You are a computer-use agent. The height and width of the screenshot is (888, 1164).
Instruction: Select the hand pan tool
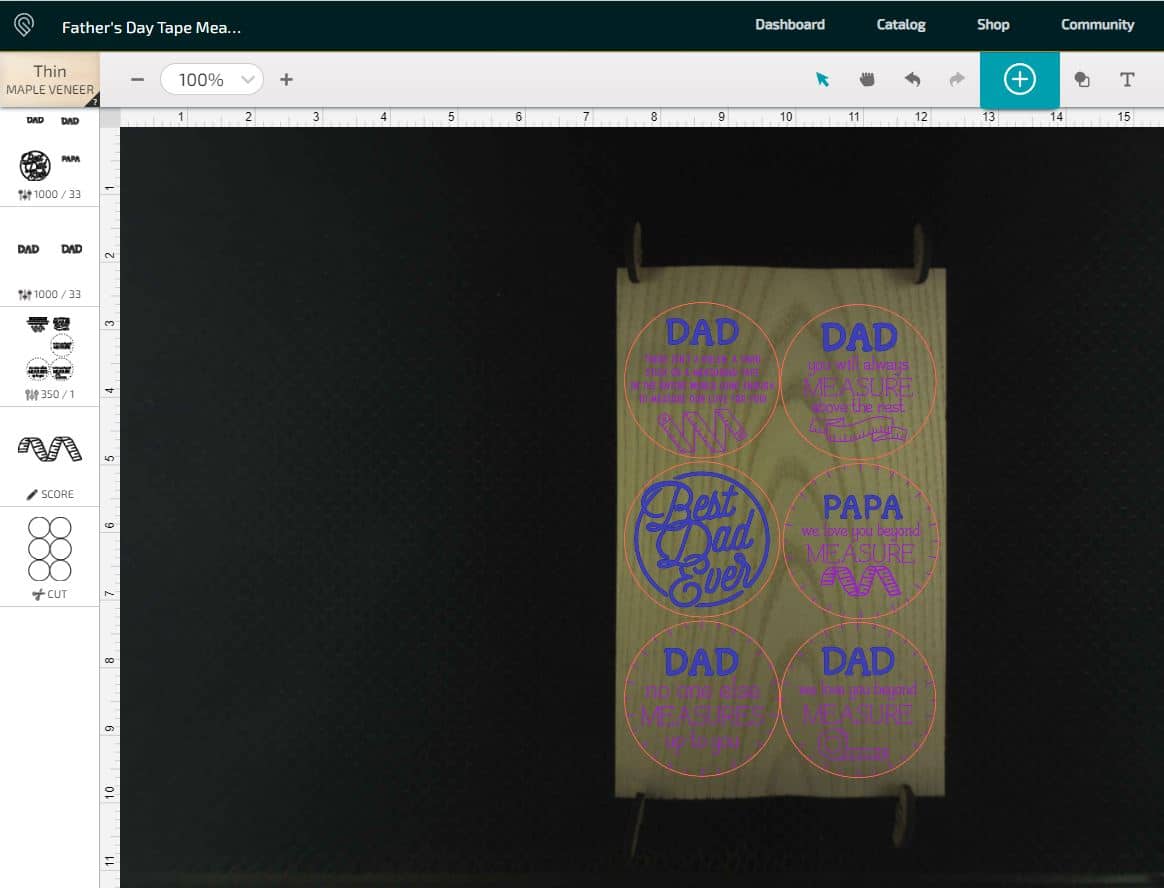866,79
